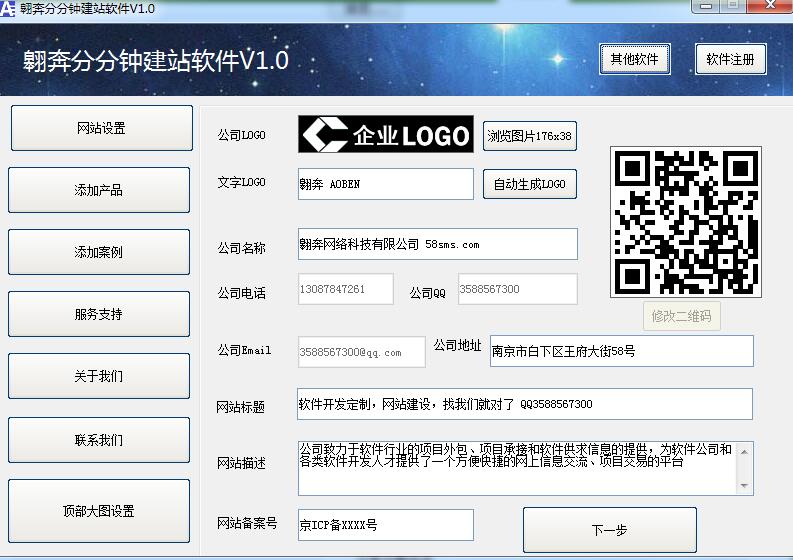Click the app icon in the title bar
793x560 pixels.
[x=7, y=9]
